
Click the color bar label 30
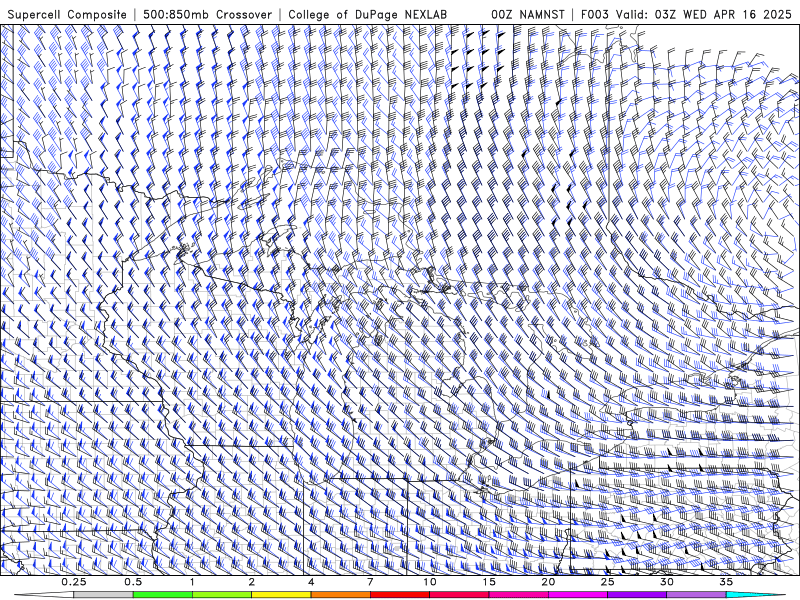667,582
